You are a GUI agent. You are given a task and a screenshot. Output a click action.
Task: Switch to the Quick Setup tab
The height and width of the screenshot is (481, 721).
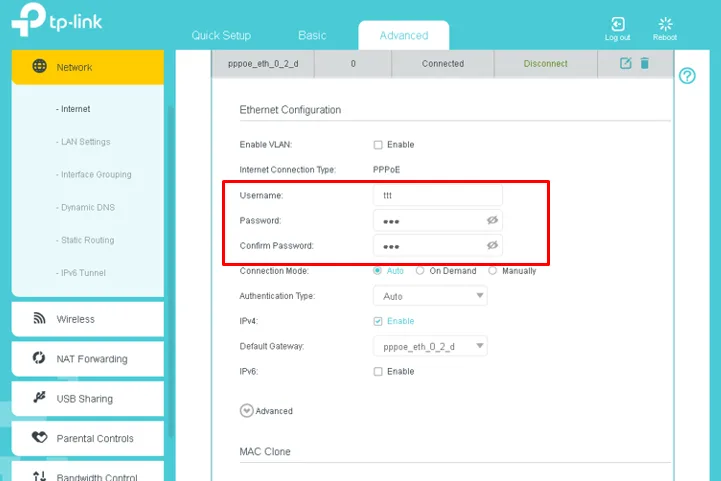click(x=221, y=35)
